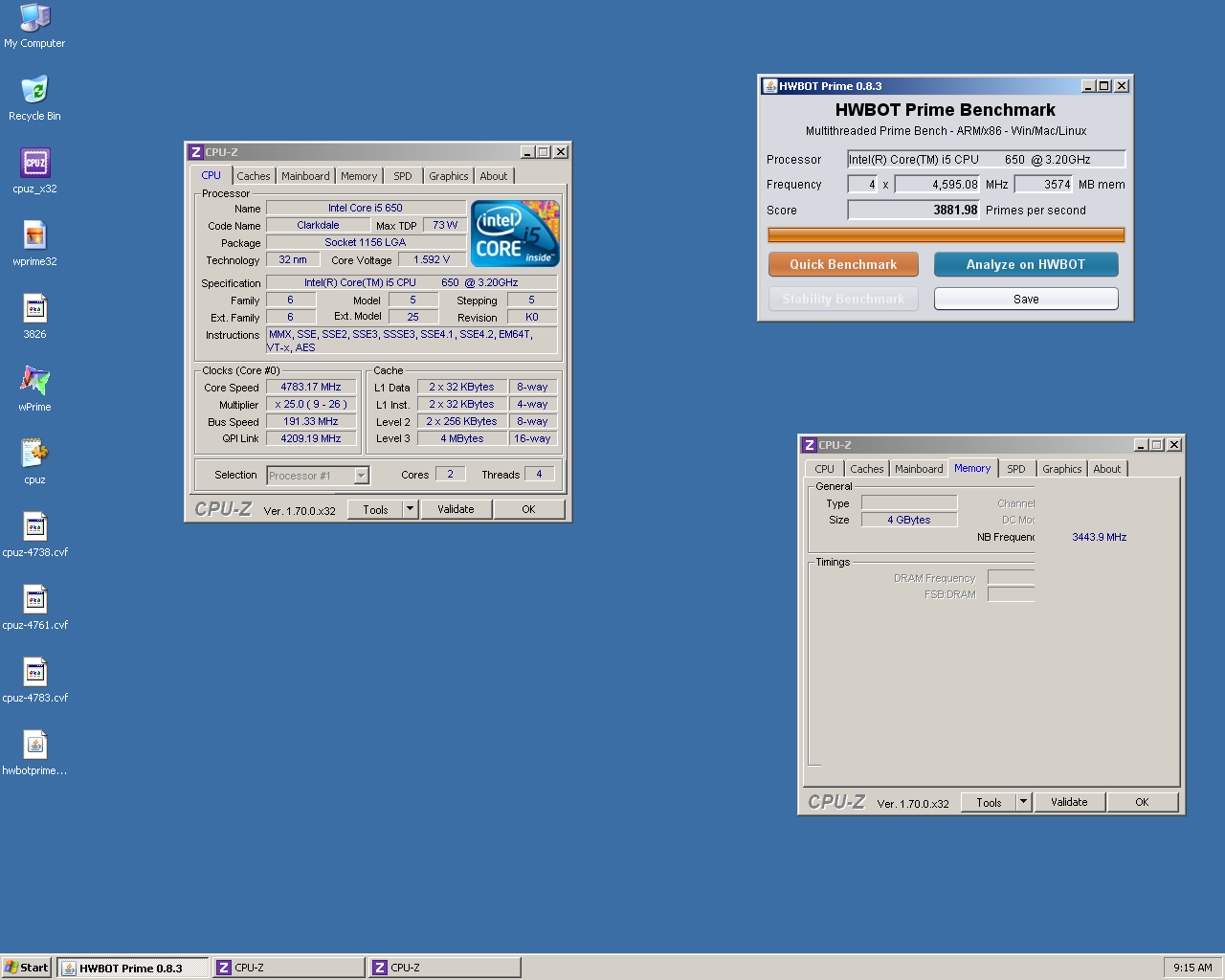This screenshot has height=980, width=1225.
Task: Click the score field showing 3881.98
Action: pyautogui.click(x=913, y=210)
